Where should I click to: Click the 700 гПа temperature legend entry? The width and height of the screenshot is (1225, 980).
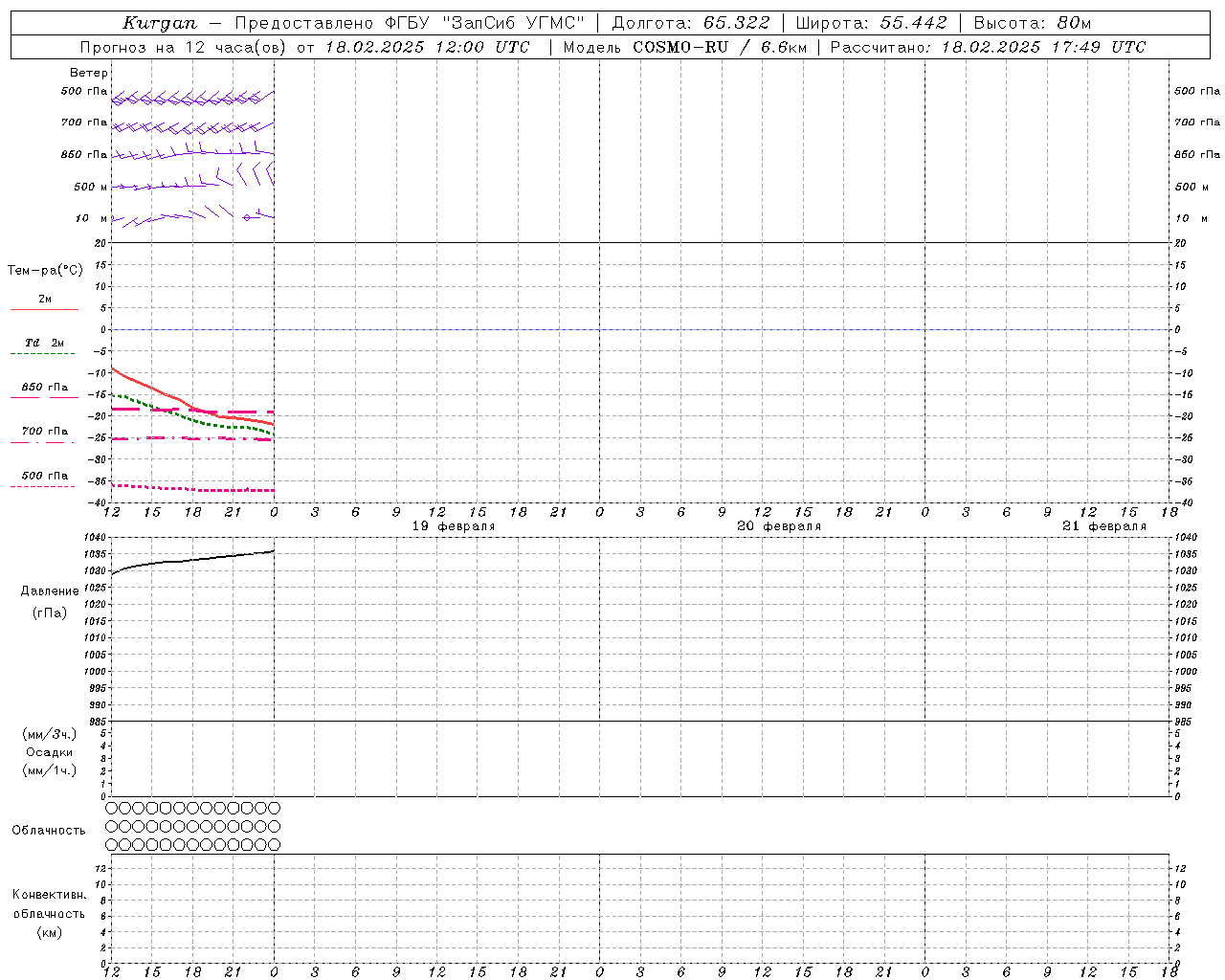[x=44, y=435]
